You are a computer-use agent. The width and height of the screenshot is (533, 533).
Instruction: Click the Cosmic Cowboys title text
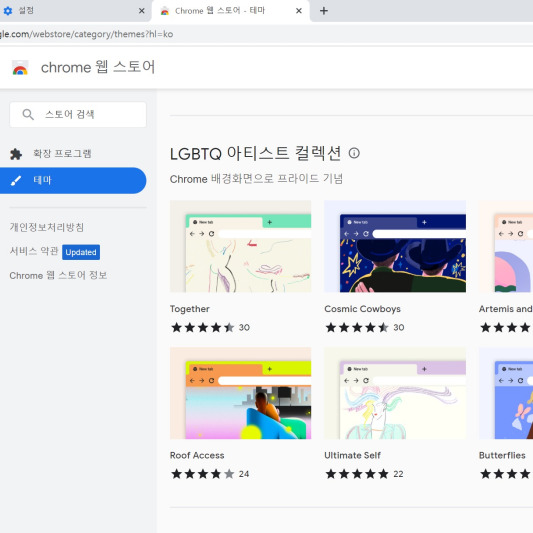click(x=362, y=309)
